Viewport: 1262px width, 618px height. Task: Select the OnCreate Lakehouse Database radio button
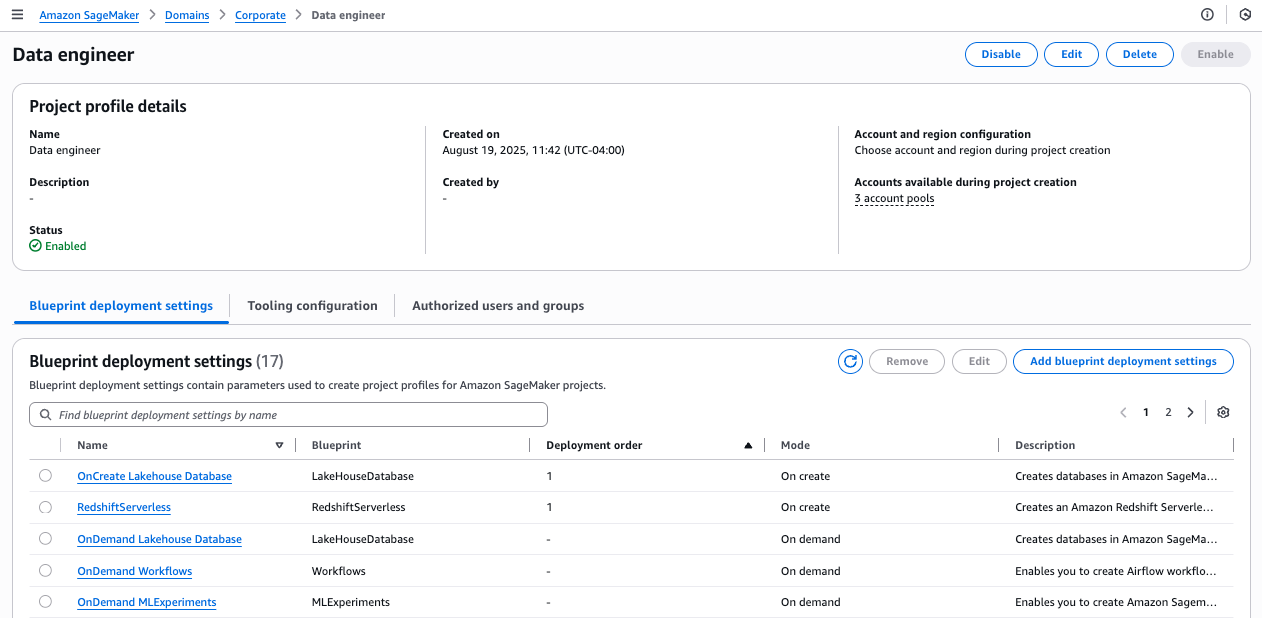(45, 476)
